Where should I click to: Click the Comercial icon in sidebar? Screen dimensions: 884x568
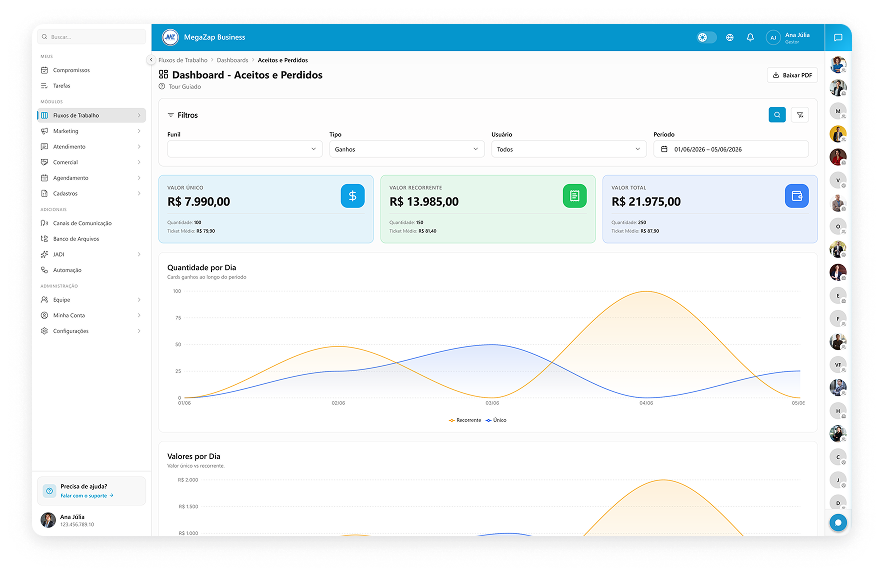(x=45, y=162)
